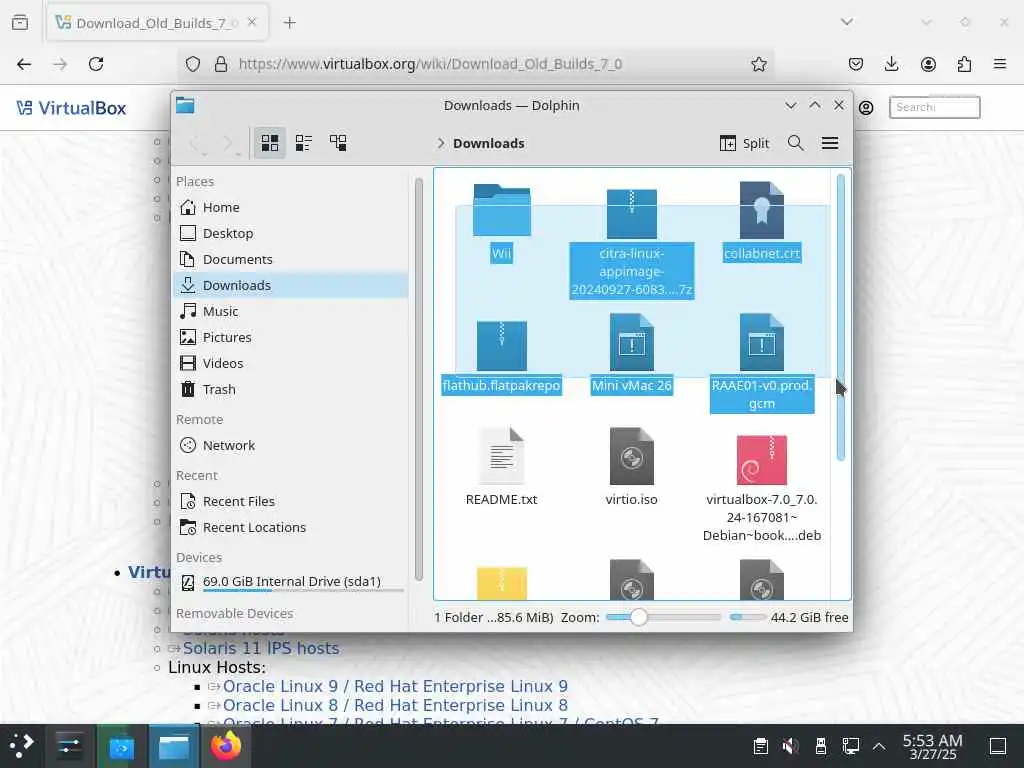Reload the VirtualBox page in Firefox
1024x768 pixels.
96,64
